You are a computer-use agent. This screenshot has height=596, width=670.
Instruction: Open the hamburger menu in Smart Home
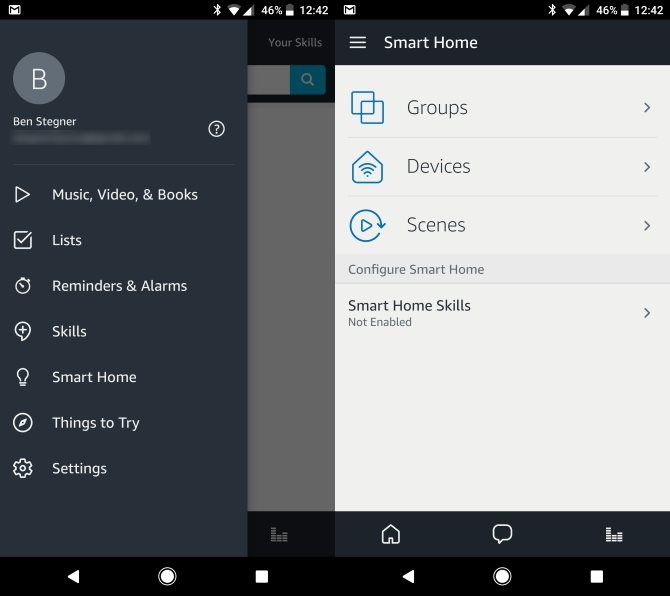358,42
